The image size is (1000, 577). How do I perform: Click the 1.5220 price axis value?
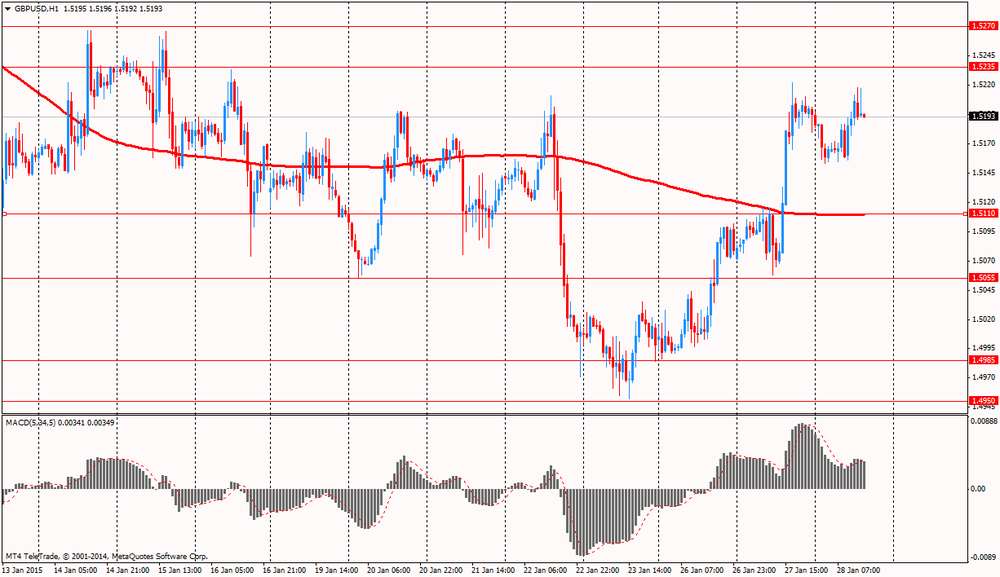click(x=983, y=84)
